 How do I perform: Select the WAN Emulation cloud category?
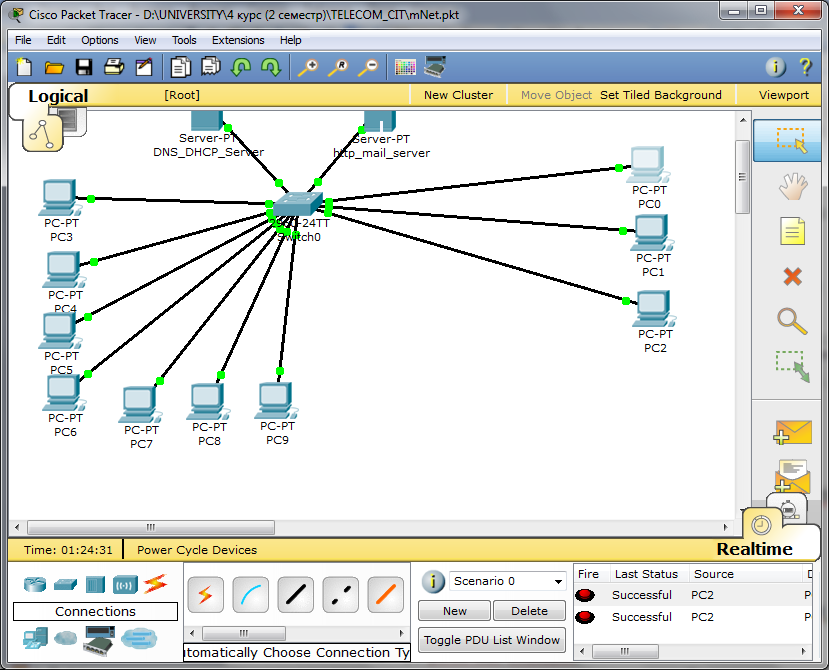[65, 638]
